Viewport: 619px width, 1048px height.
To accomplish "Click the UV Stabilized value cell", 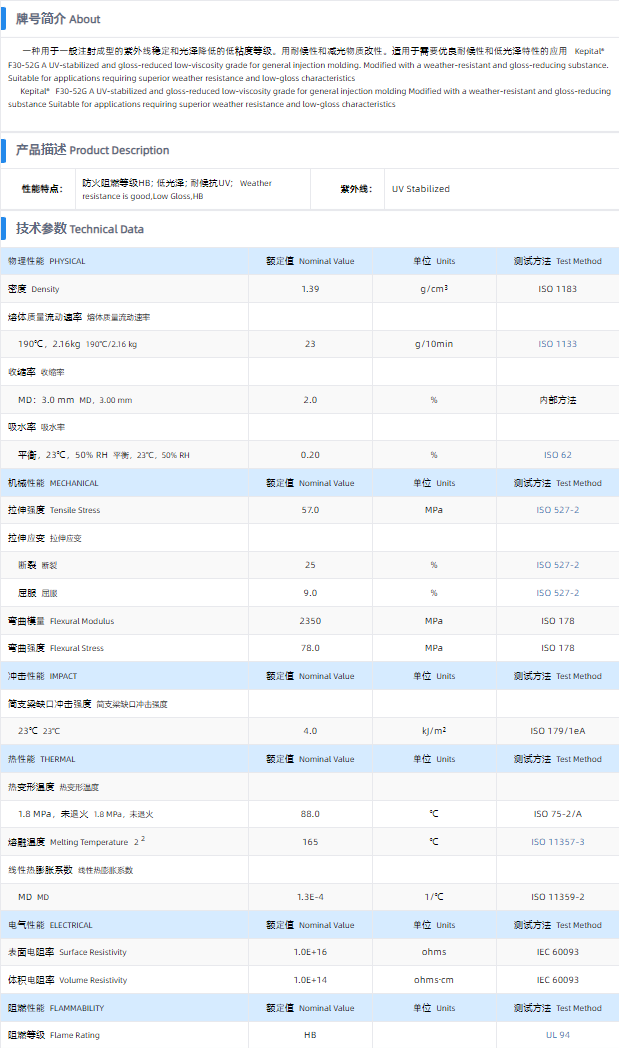I will coord(420,189).
